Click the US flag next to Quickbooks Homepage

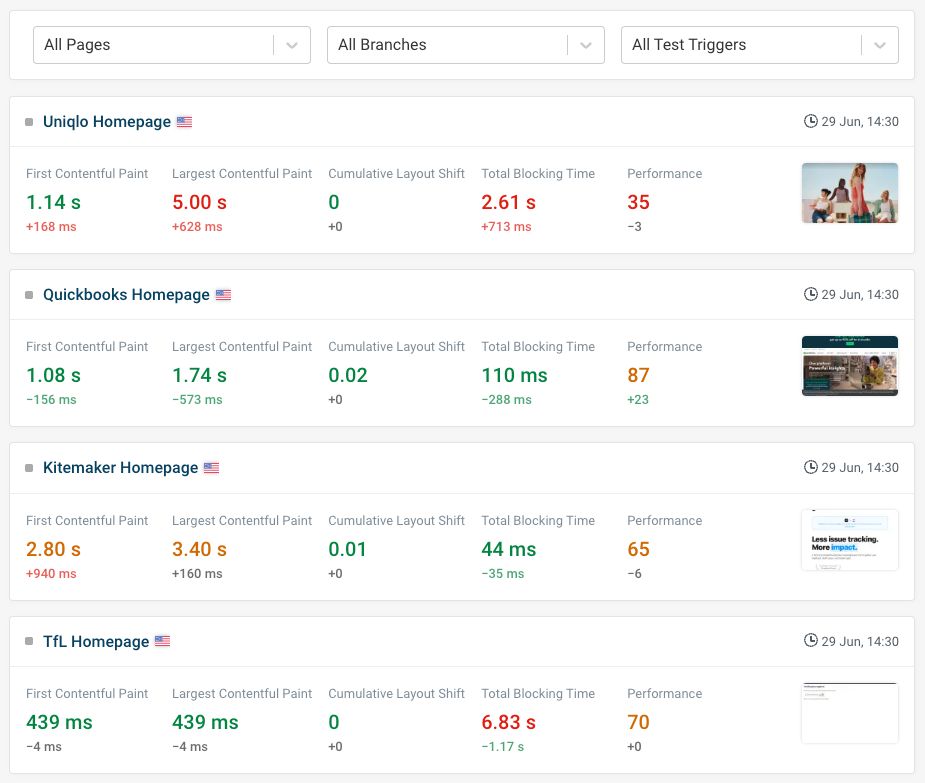point(224,294)
